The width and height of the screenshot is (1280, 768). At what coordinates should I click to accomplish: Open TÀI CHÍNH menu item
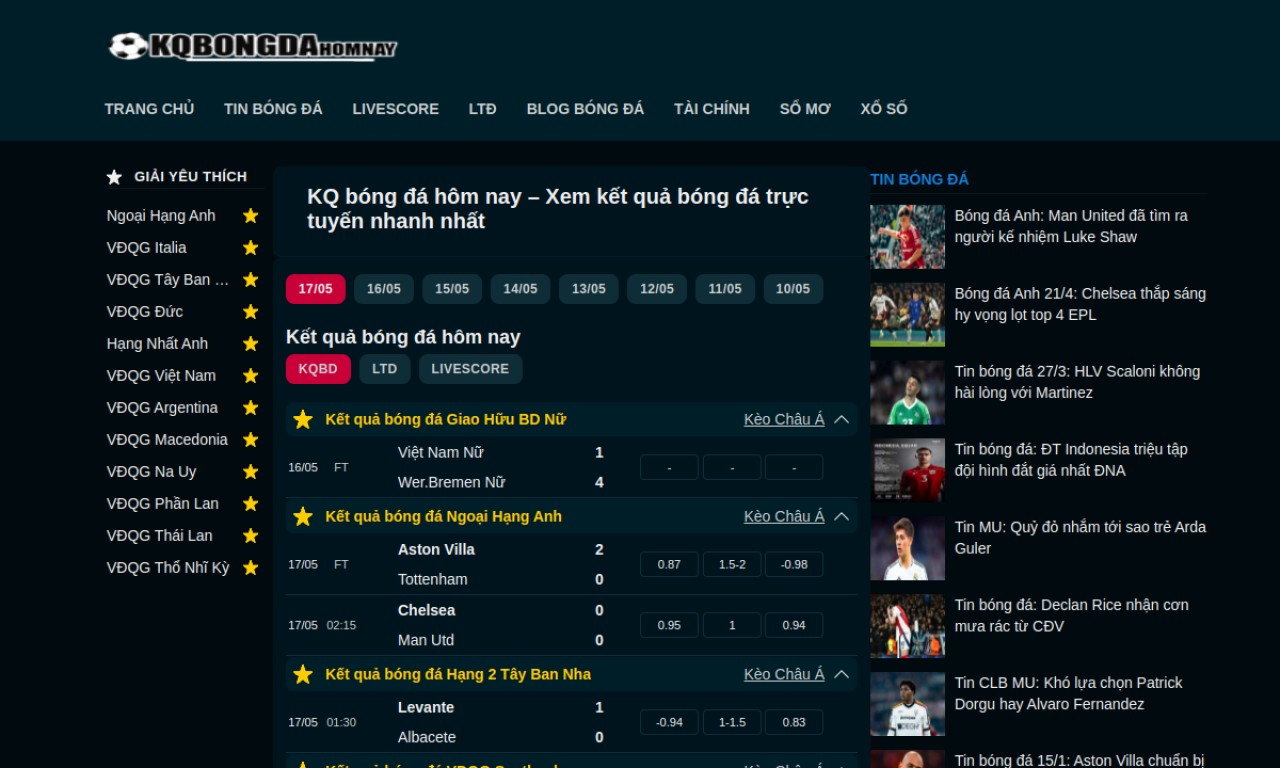[x=711, y=109]
